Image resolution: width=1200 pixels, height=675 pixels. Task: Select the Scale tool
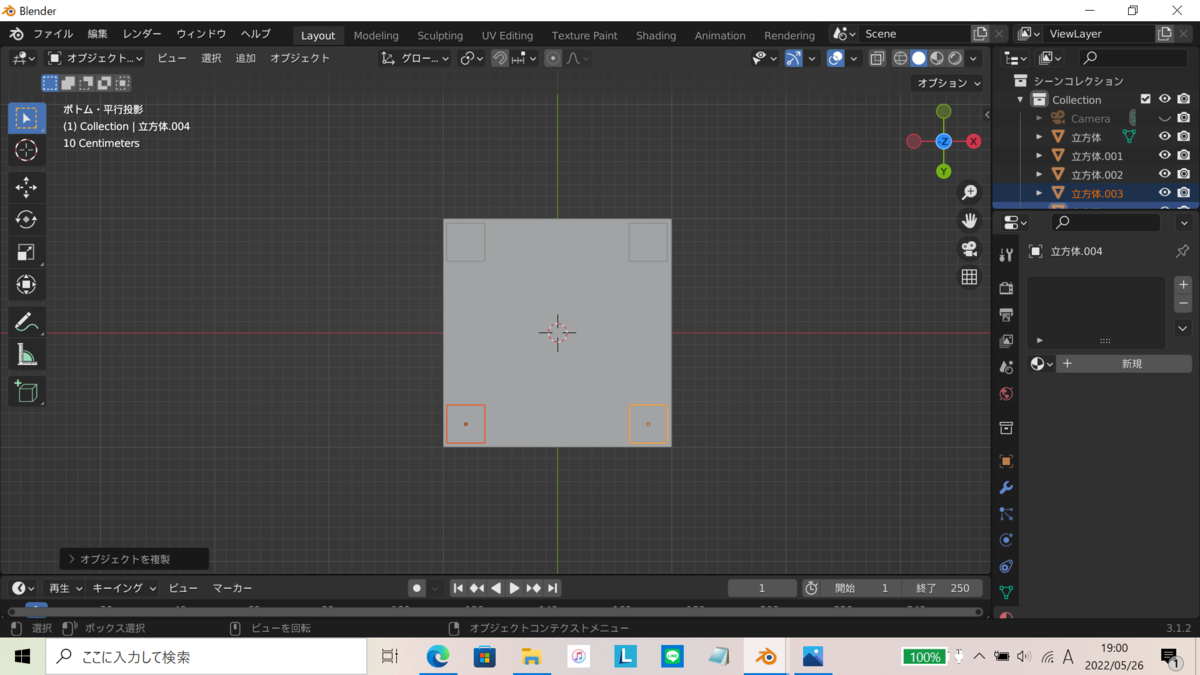26,252
